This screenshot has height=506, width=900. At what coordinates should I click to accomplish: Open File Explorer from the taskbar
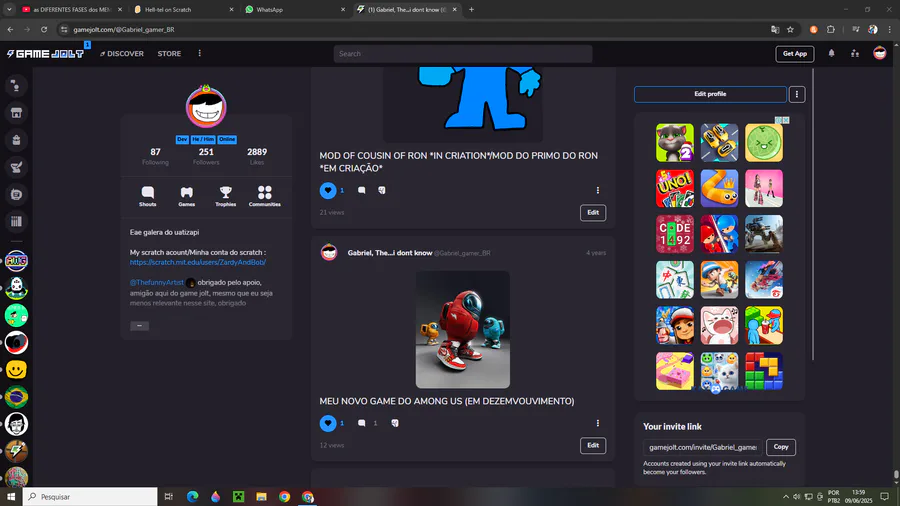click(x=261, y=497)
